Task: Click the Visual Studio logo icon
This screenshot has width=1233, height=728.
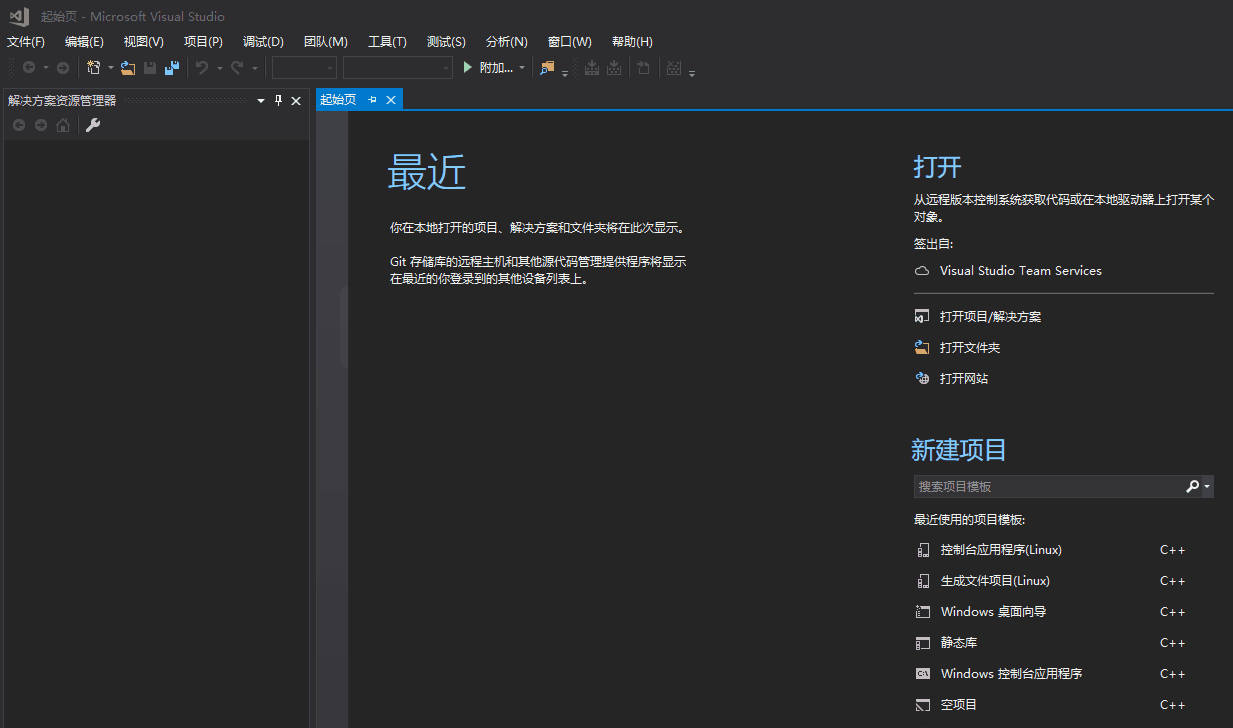Action: pyautogui.click(x=19, y=16)
